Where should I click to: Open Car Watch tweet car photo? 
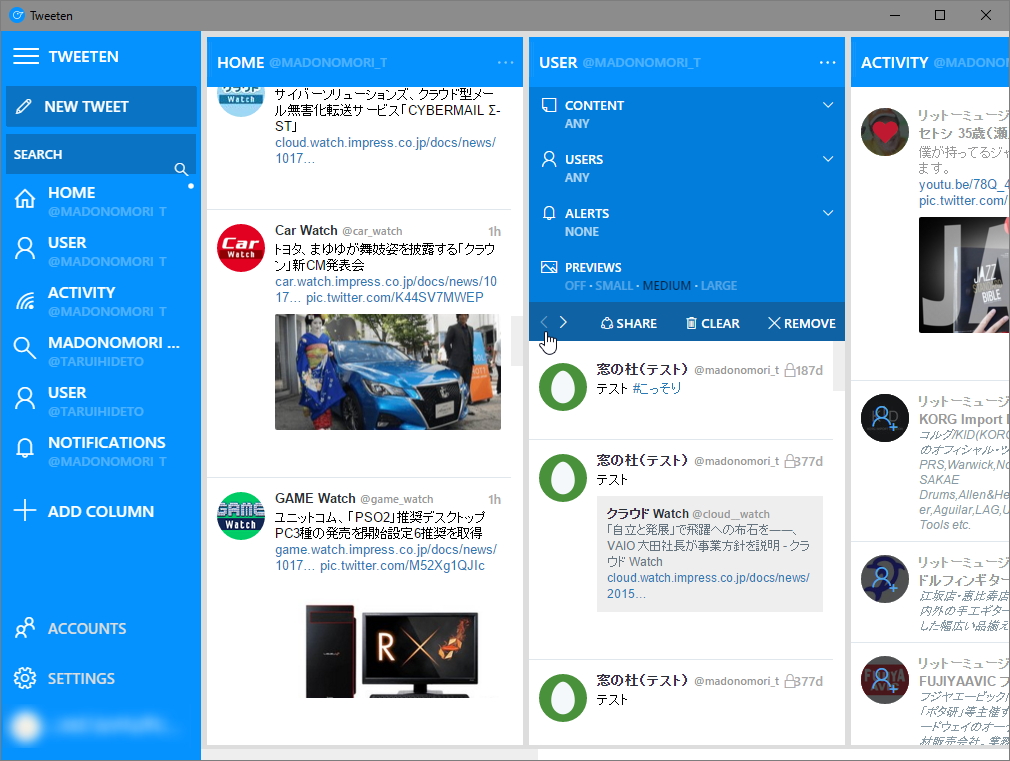tap(388, 372)
